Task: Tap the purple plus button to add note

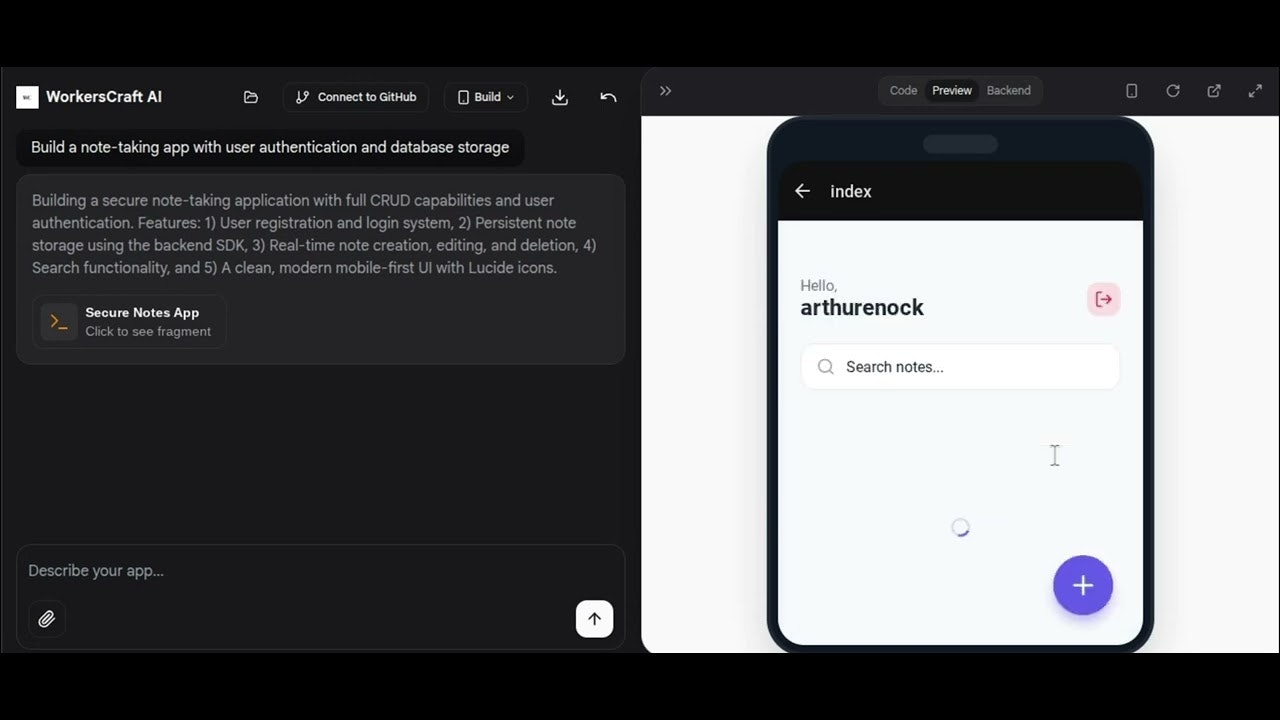Action: coord(1083,585)
